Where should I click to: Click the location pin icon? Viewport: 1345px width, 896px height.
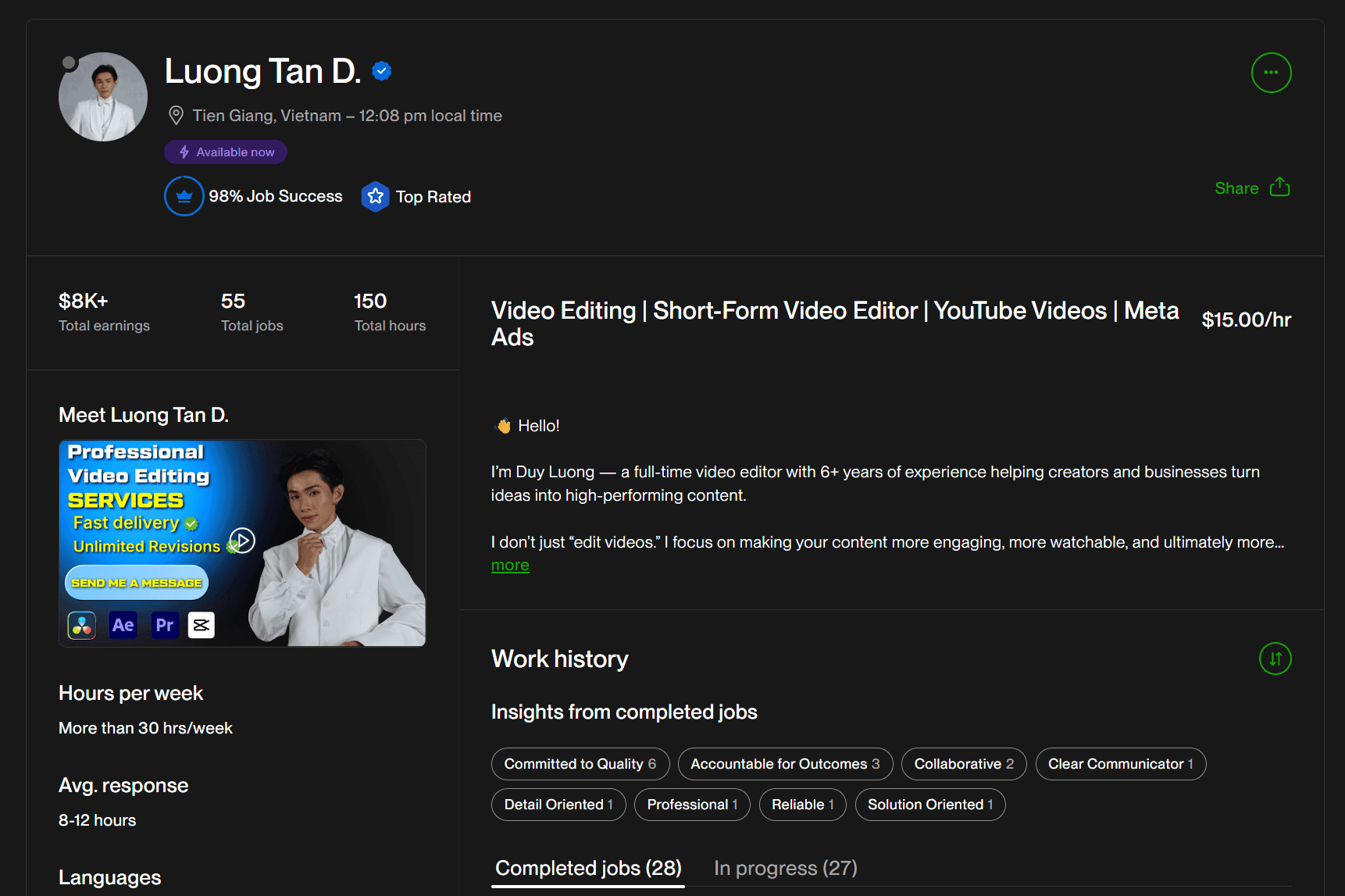177,116
